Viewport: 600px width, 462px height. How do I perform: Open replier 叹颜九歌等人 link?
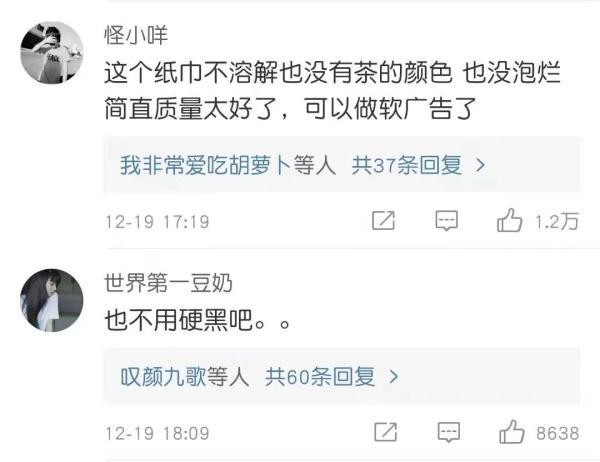click(185, 377)
